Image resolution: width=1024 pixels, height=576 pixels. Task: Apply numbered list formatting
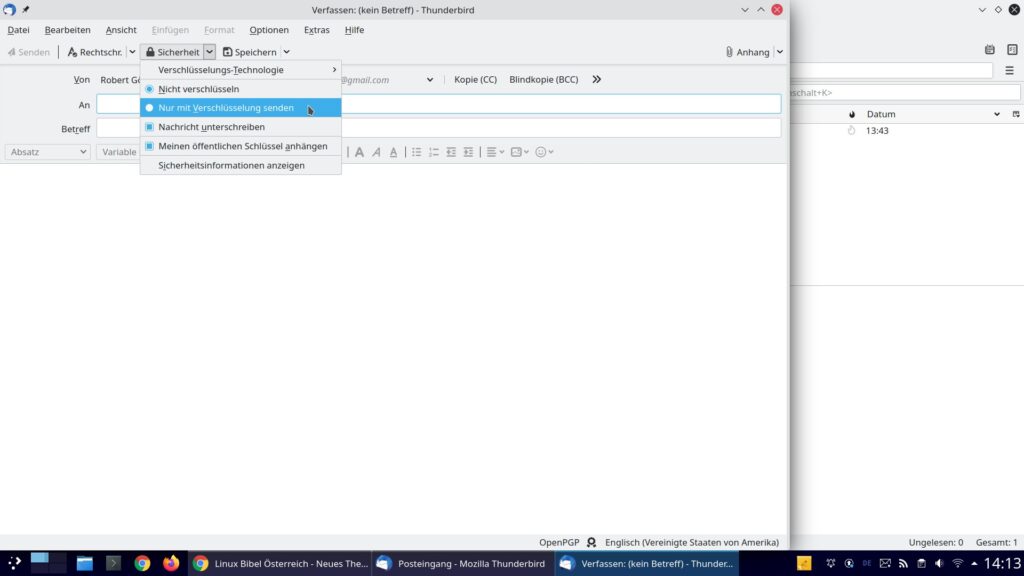pos(434,152)
